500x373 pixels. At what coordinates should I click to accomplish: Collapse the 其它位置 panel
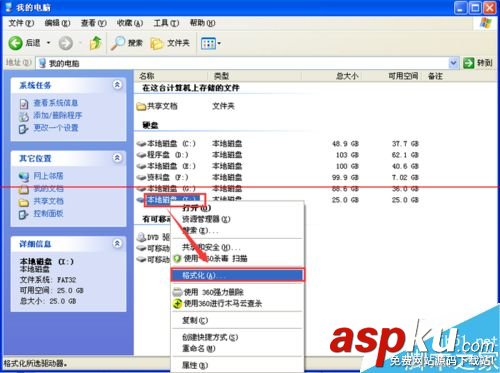pos(117,158)
